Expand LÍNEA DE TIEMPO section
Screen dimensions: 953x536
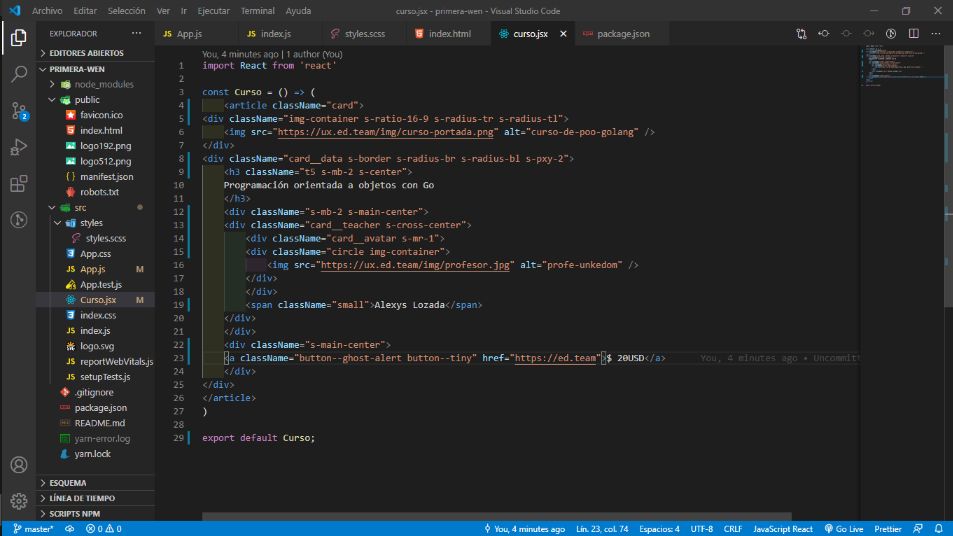(95, 498)
